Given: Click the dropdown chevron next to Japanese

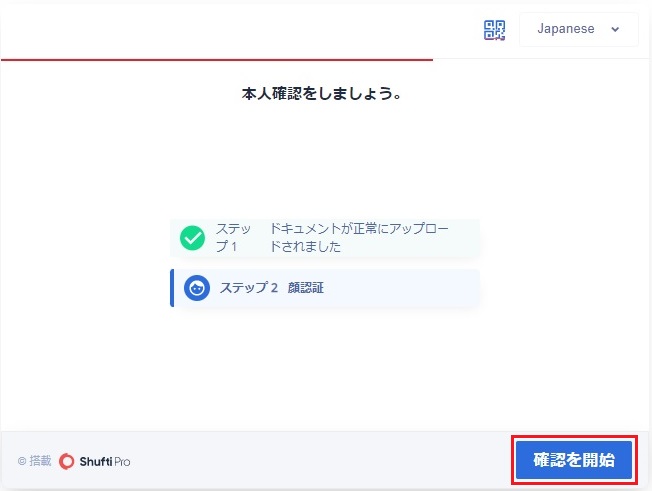Looking at the screenshot, I should [x=615, y=29].
